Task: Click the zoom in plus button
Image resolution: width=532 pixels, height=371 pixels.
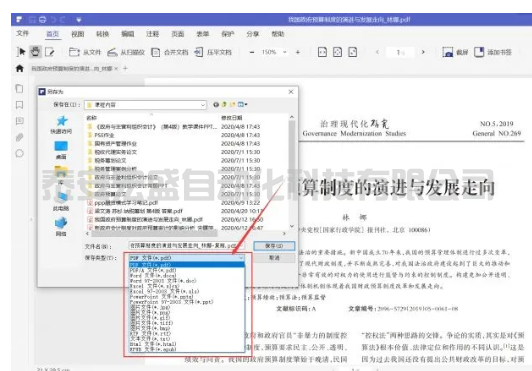Action: [298, 52]
